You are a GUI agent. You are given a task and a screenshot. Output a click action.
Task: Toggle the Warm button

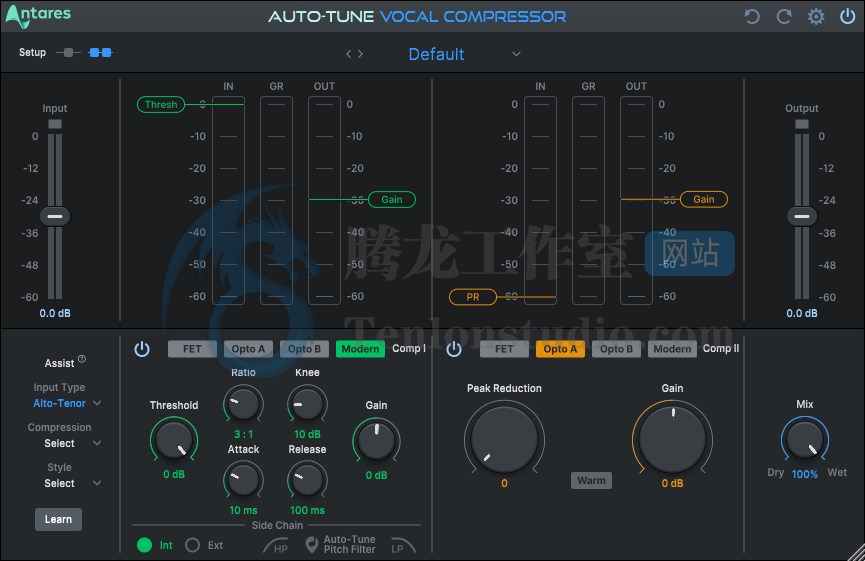pos(591,480)
